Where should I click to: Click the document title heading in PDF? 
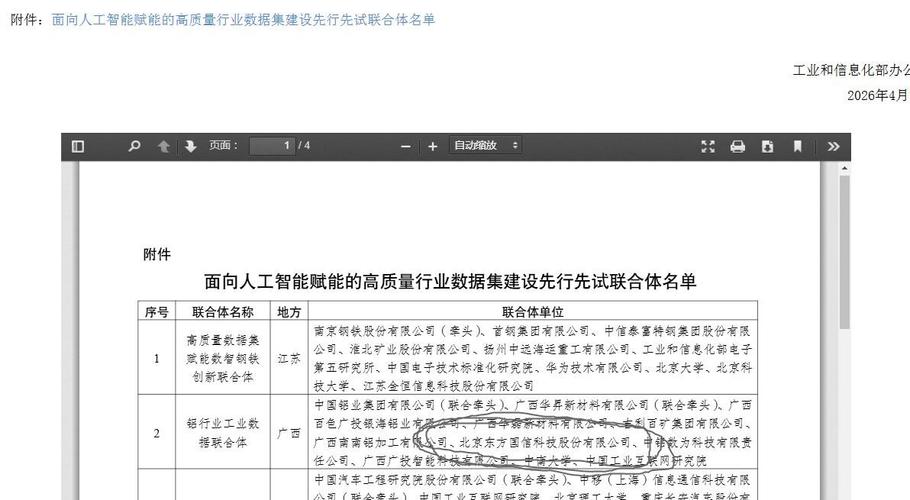coord(450,282)
